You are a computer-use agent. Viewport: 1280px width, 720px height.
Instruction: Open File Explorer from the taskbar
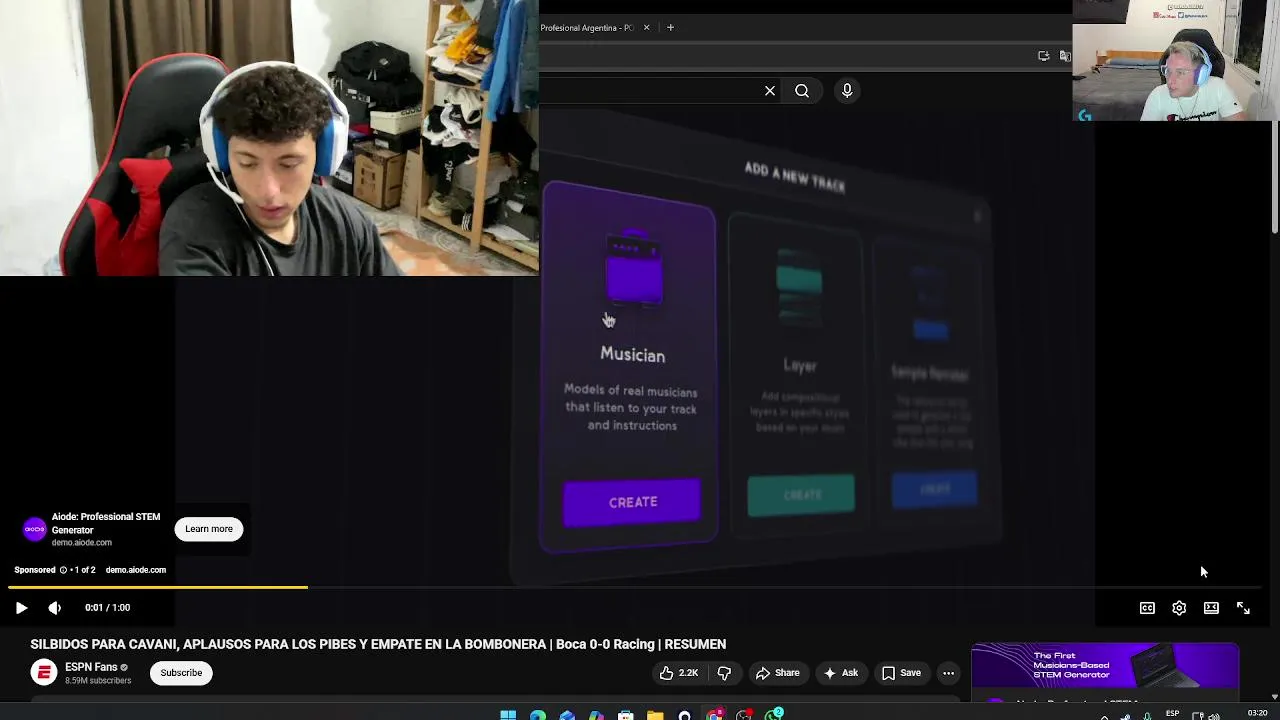[655, 714]
